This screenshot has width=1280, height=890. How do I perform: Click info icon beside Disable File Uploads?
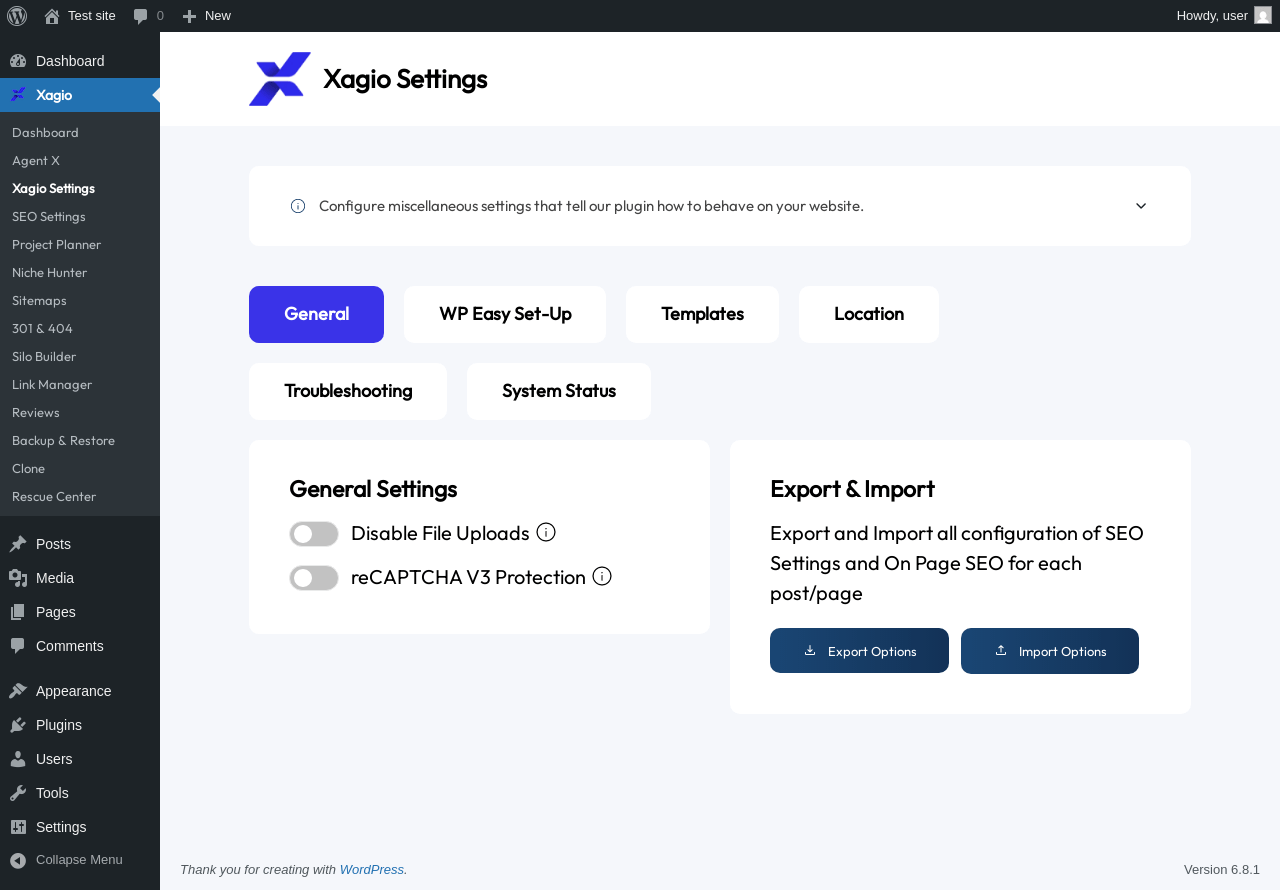click(546, 532)
